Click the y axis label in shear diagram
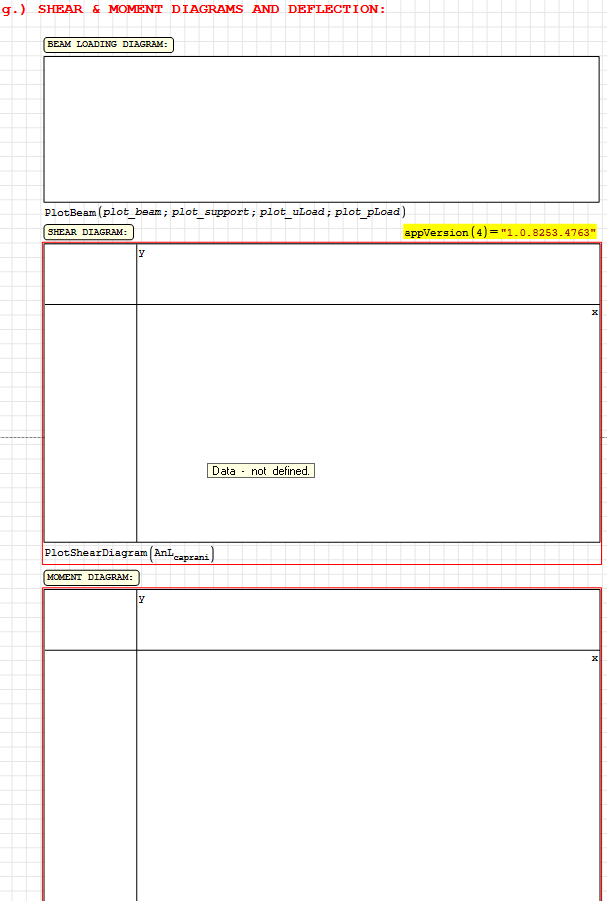Image resolution: width=607 pixels, height=901 pixels. [142, 253]
